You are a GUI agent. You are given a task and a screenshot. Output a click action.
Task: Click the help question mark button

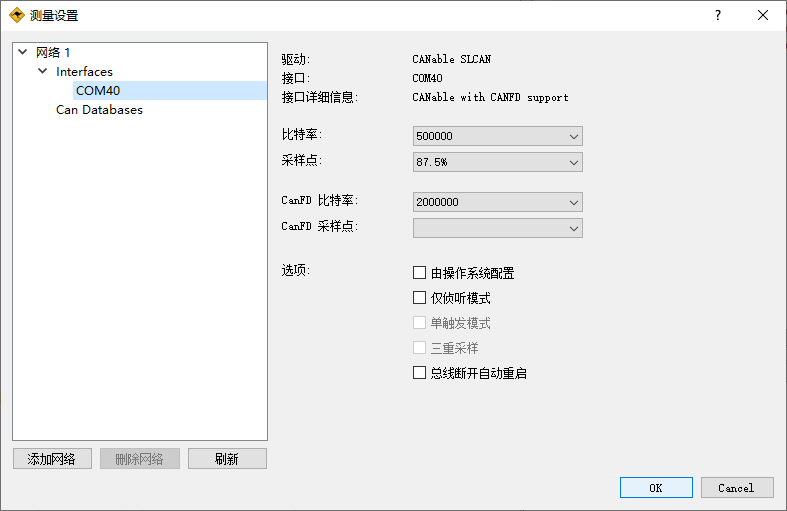[x=717, y=15]
